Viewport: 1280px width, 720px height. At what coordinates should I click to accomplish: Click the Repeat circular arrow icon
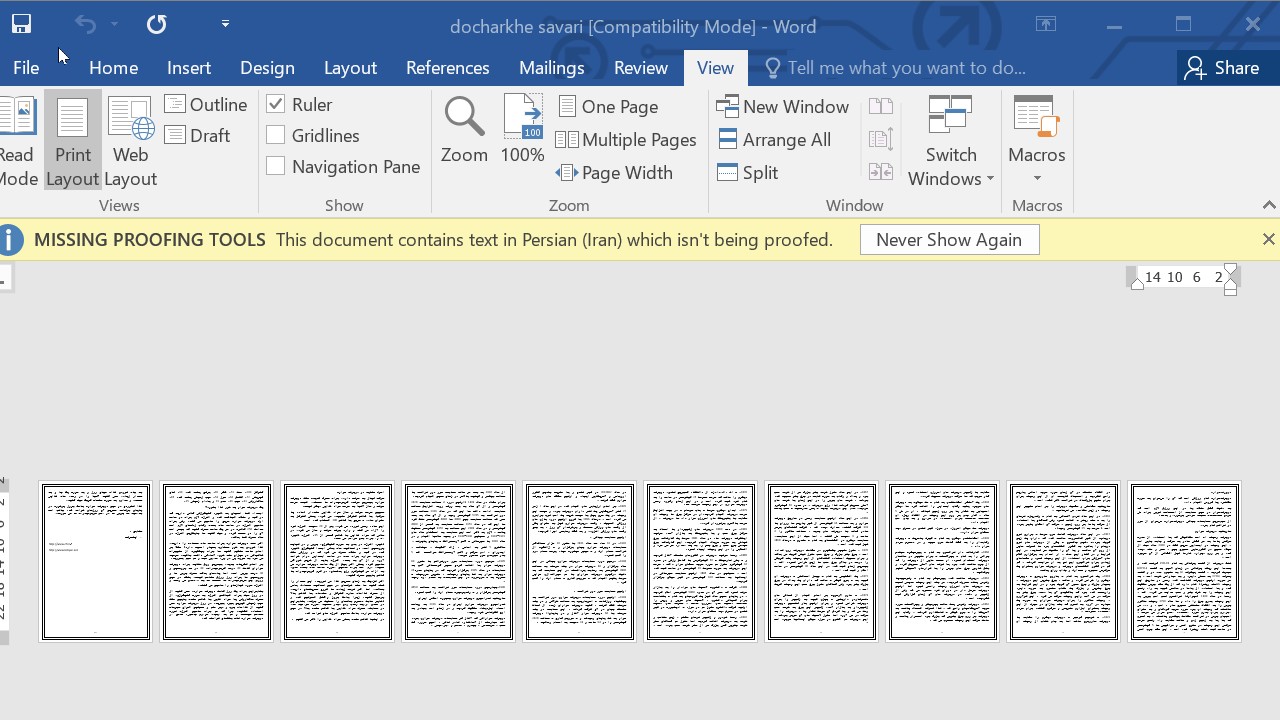[x=156, y=24]
